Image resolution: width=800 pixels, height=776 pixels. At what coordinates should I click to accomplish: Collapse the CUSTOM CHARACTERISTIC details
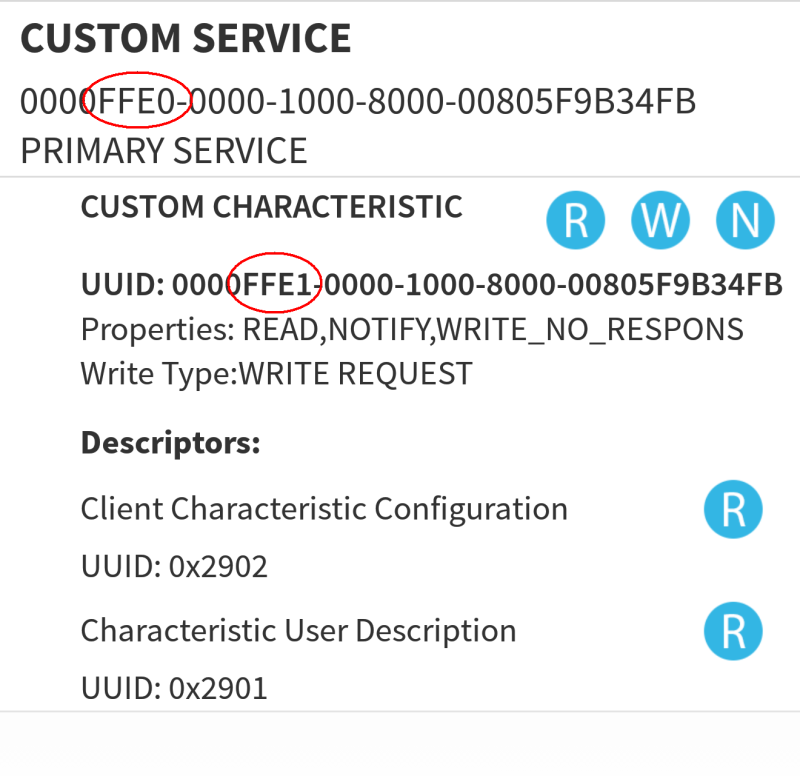(x=271, y=207)
